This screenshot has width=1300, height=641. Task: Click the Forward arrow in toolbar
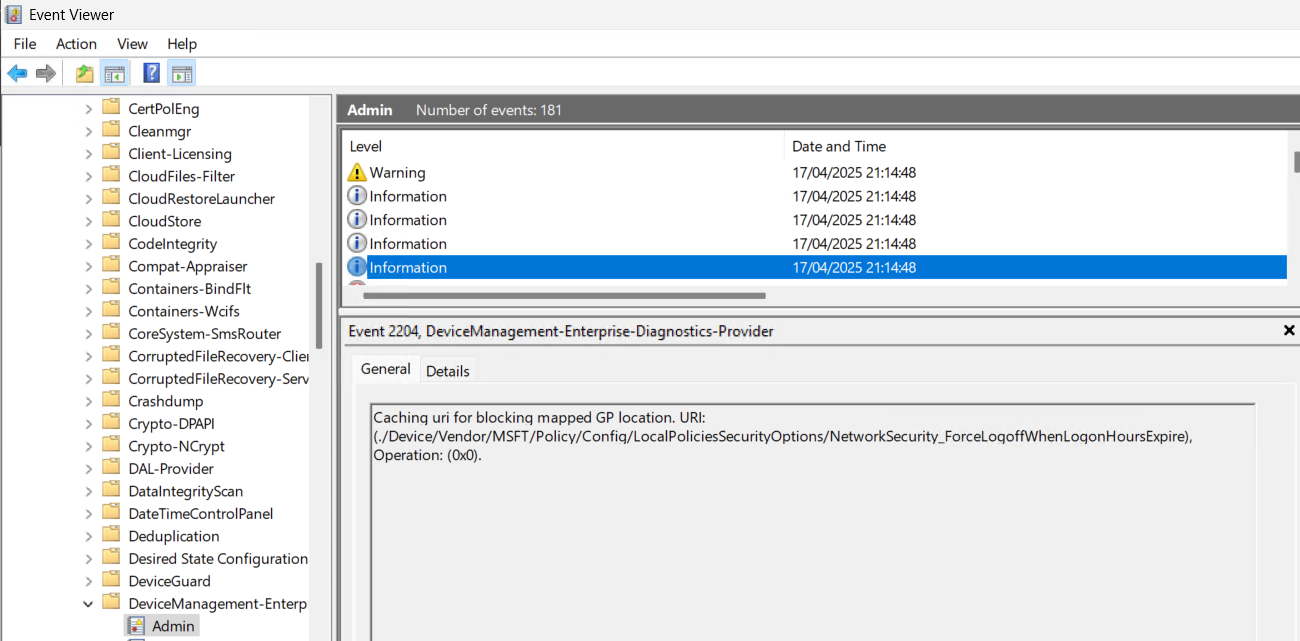45,73
